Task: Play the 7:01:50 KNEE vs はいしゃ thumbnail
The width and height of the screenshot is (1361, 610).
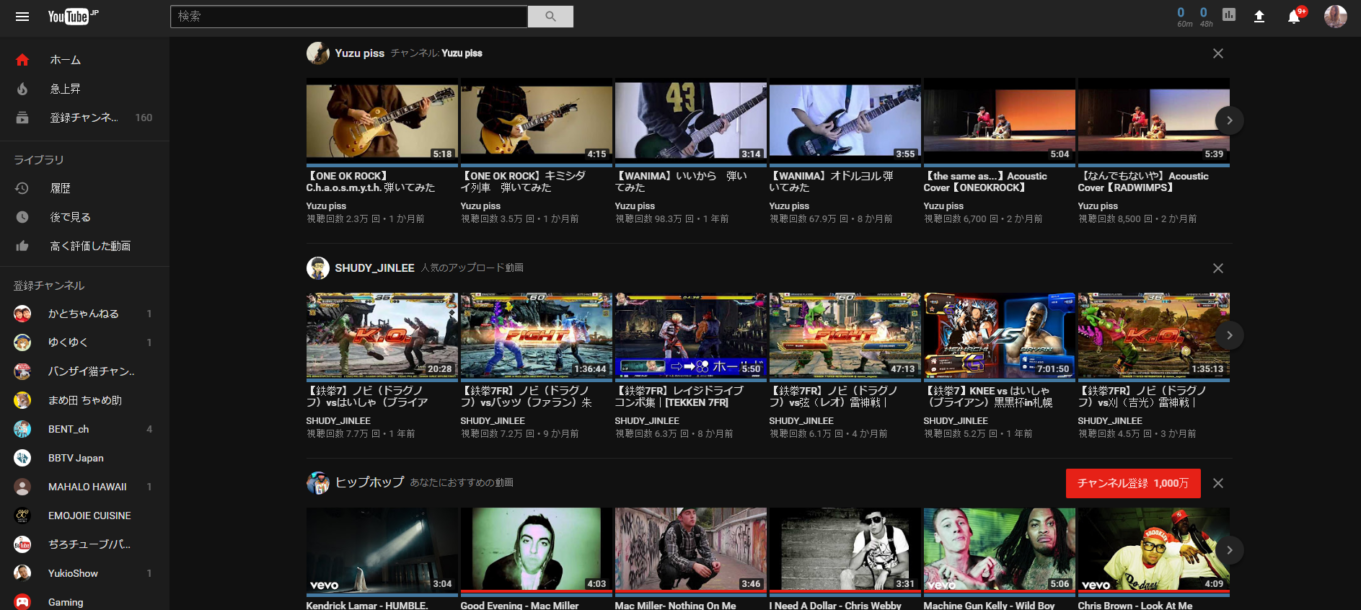Action: [x=999, y=335]
